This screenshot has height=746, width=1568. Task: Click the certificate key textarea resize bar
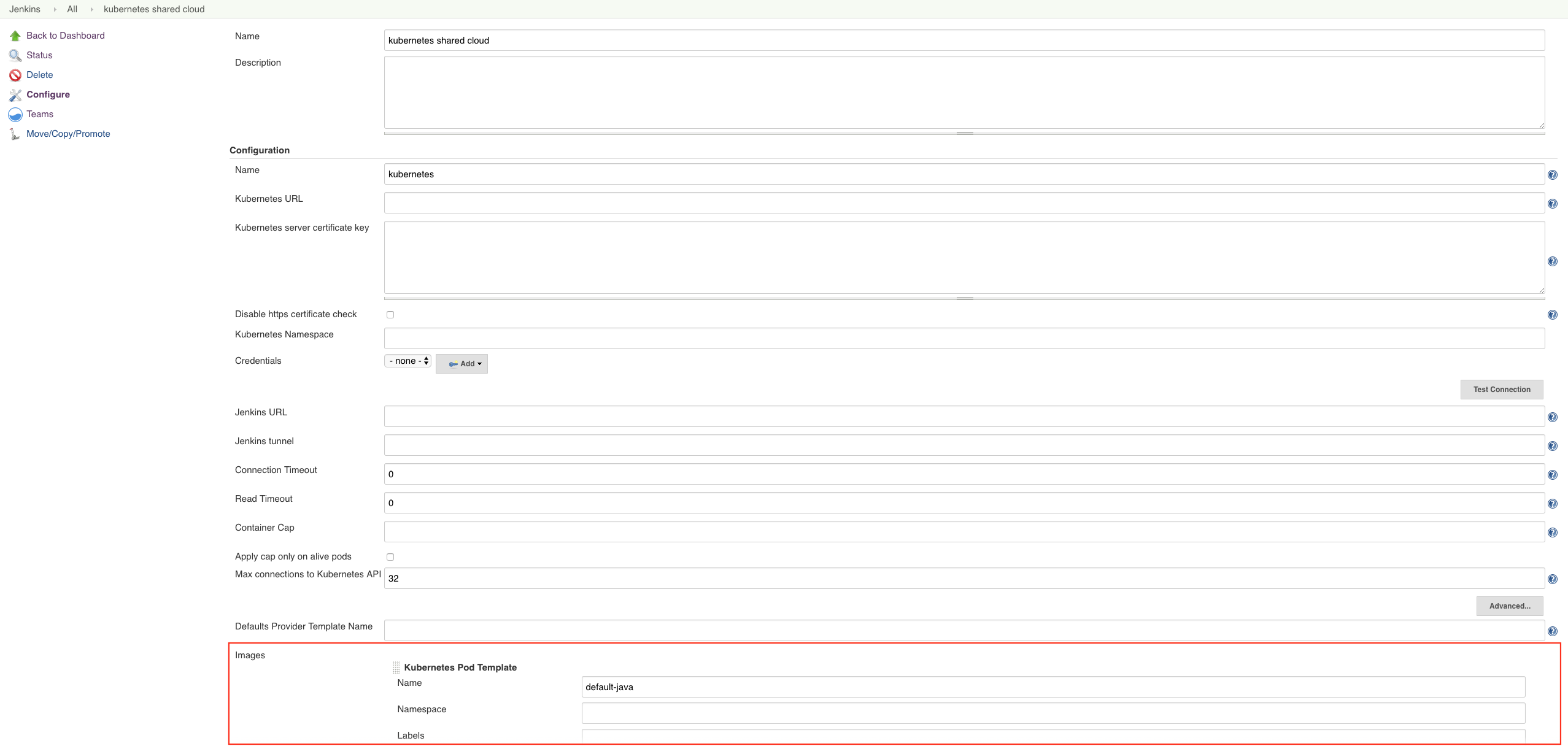pos(965,298)
